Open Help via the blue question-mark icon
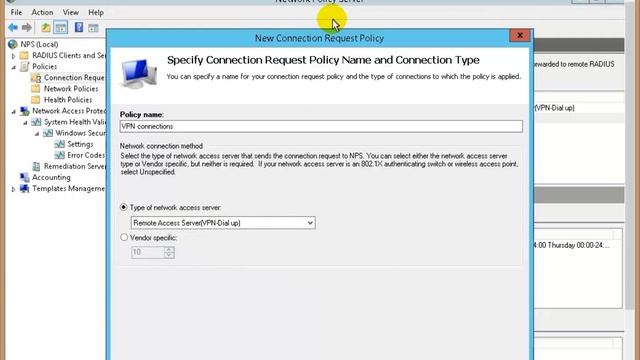 click(x=79, y=27)
